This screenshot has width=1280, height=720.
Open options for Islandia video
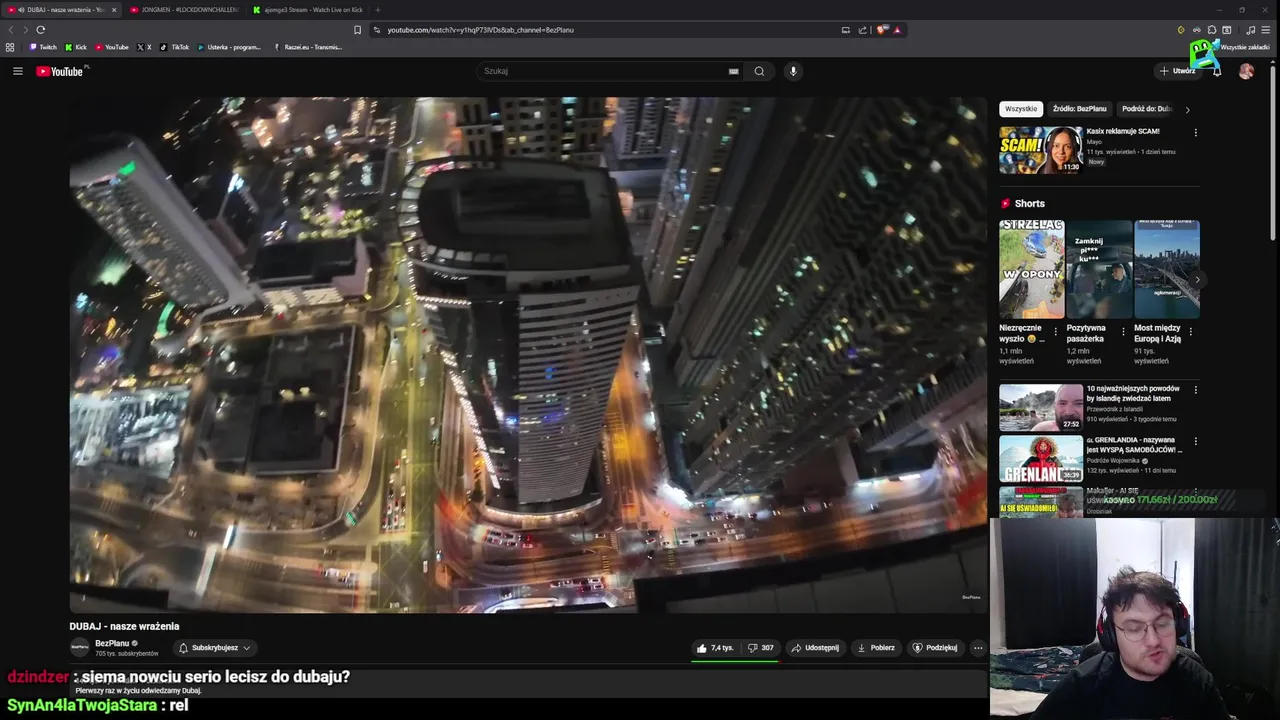(1195, 389)
